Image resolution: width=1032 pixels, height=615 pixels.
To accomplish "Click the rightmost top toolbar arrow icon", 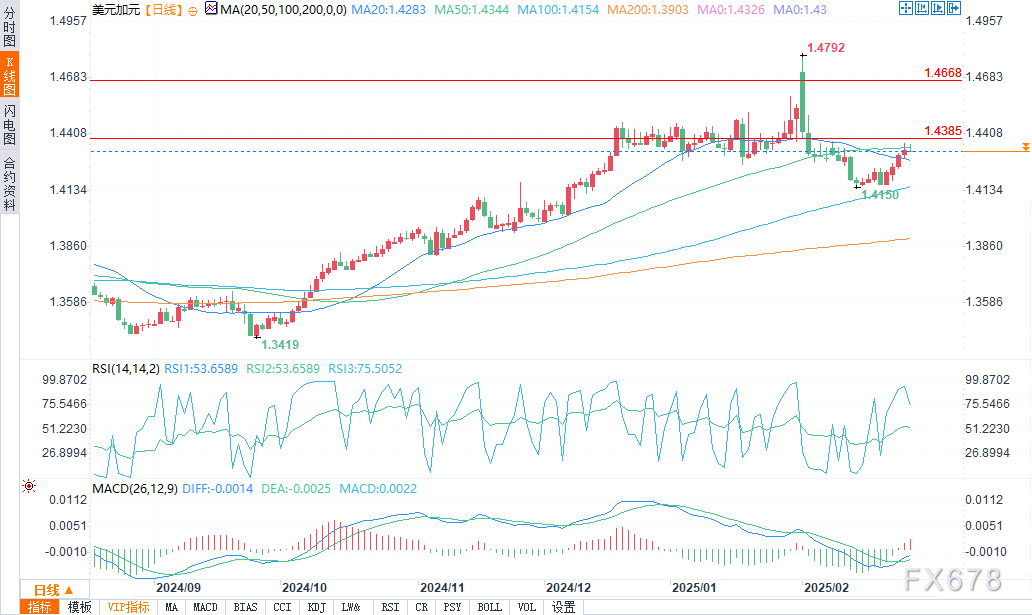I will click(x=956, y=9).
